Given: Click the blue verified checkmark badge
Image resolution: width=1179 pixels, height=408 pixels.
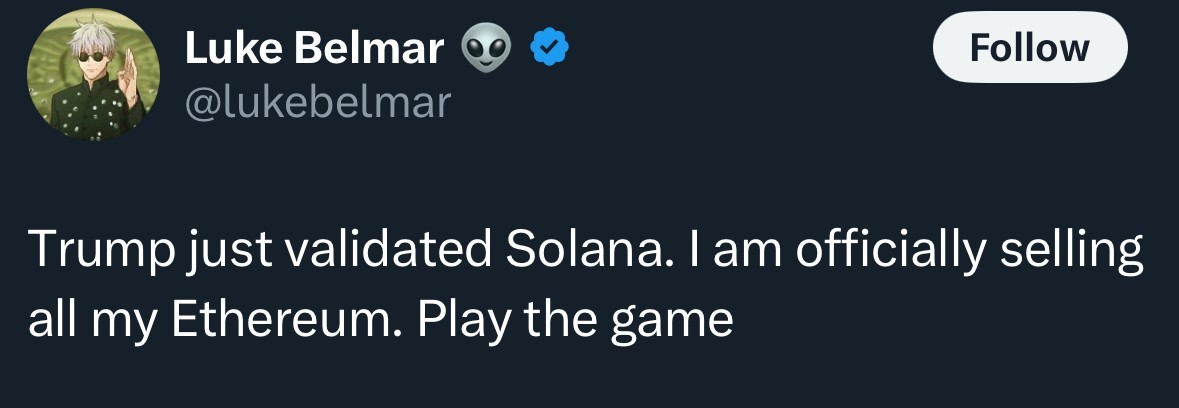Looking at the screenshot, I should click(x=549, y=48).
